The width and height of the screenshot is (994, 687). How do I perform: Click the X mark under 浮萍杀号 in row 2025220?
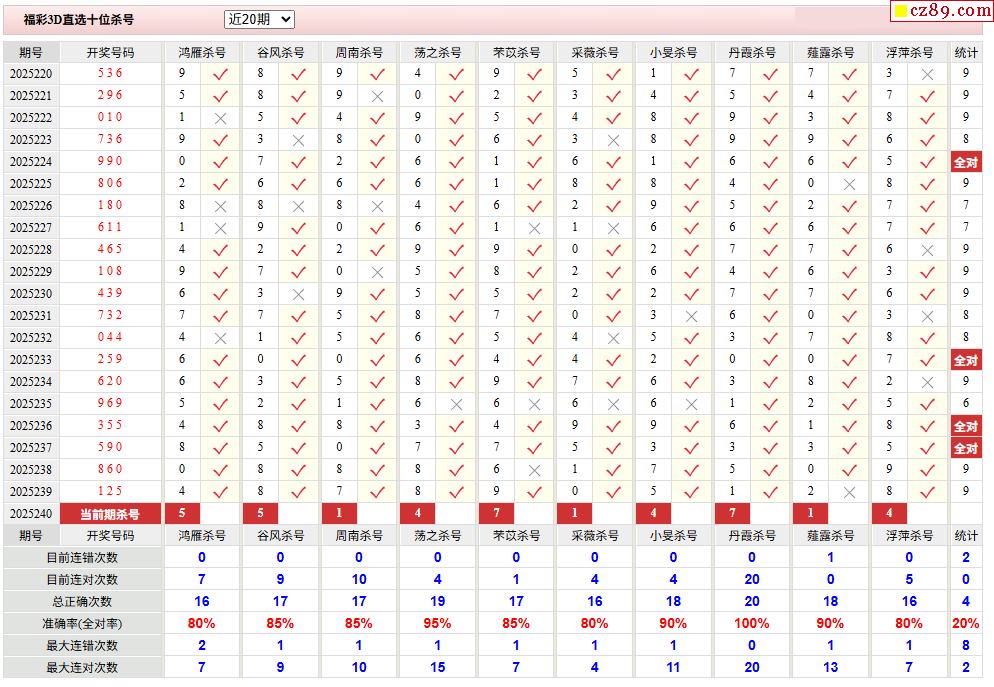tap(927, 75)
